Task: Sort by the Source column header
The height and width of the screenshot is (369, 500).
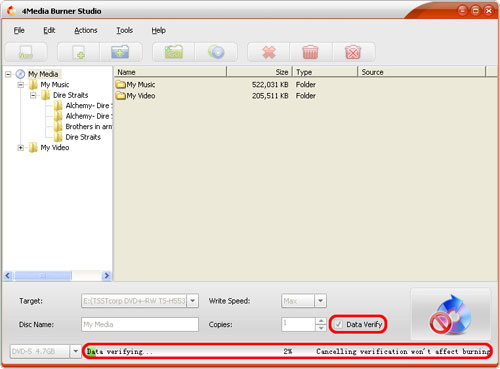Action: click(422, 72)
